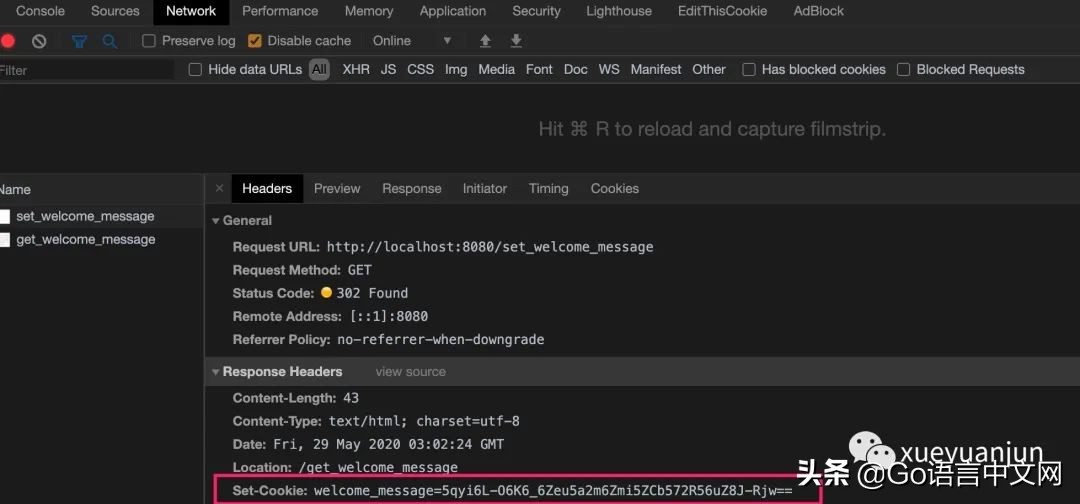Filter requests by Doc
Viewport: 1080px width, 504px height.
click(x=576, y=70)
